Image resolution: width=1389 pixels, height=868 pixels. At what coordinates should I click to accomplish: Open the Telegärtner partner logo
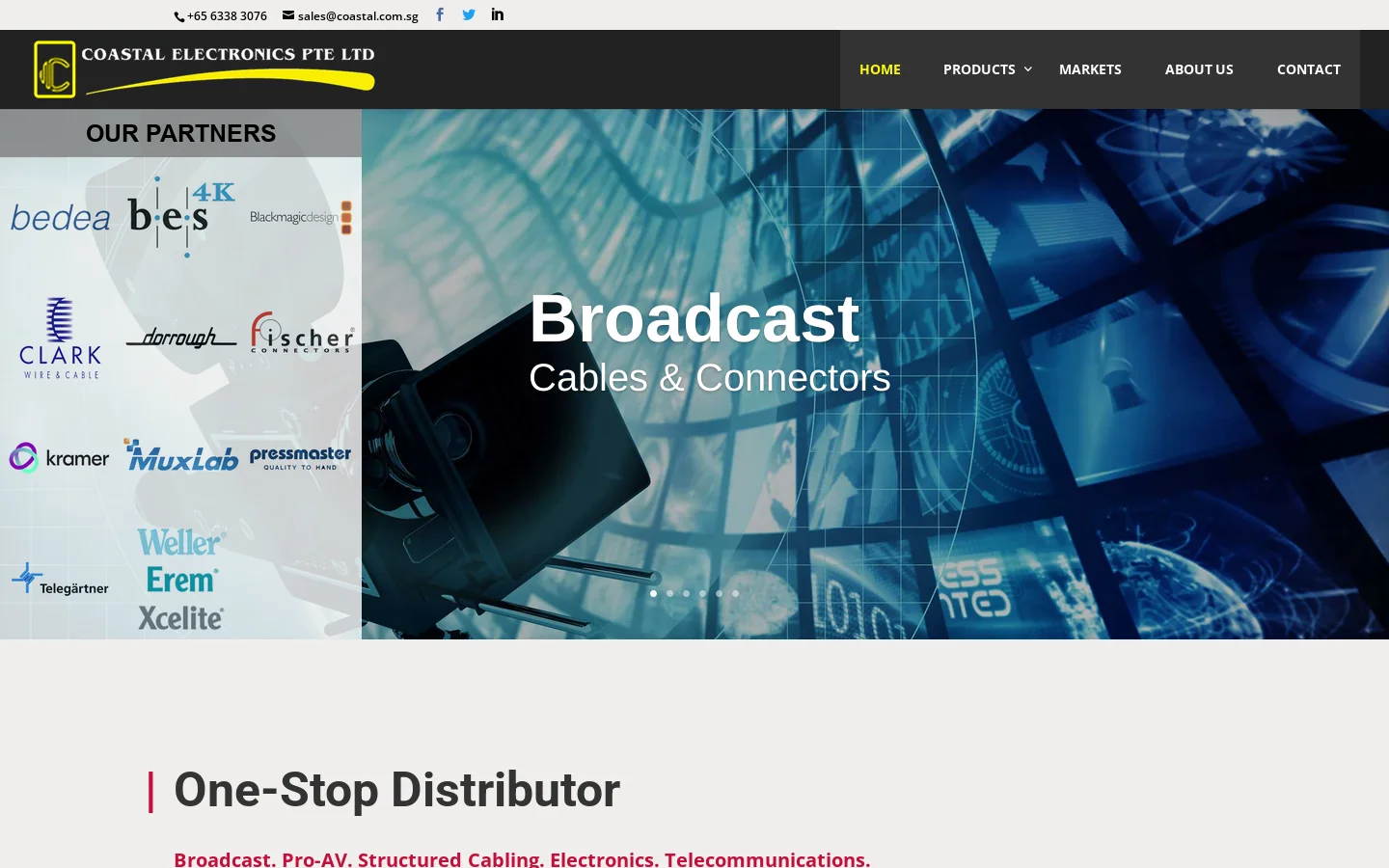pyautogui.click(x=60, y=579)
